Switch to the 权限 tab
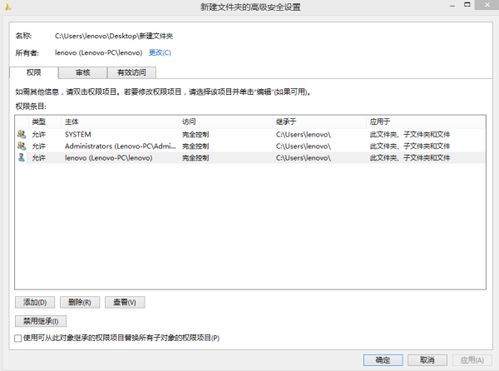The image size is (499, 371). [x=34, y=72]
